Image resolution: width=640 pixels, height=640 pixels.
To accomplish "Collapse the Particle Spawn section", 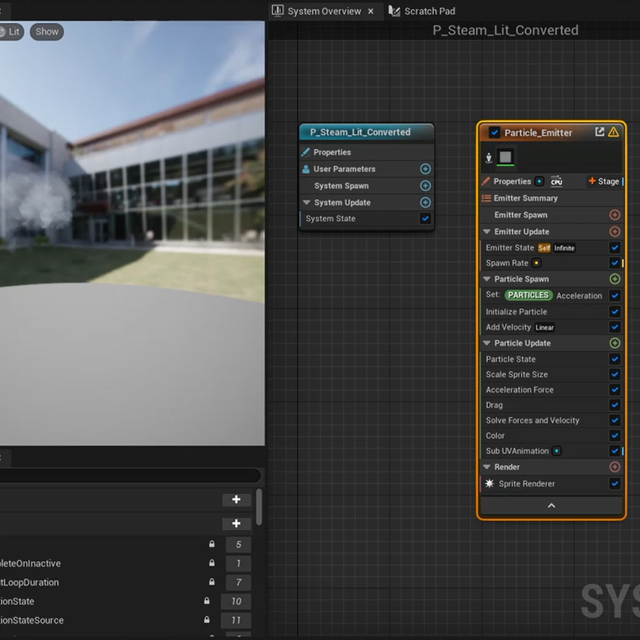I will (x=487, y=279).
